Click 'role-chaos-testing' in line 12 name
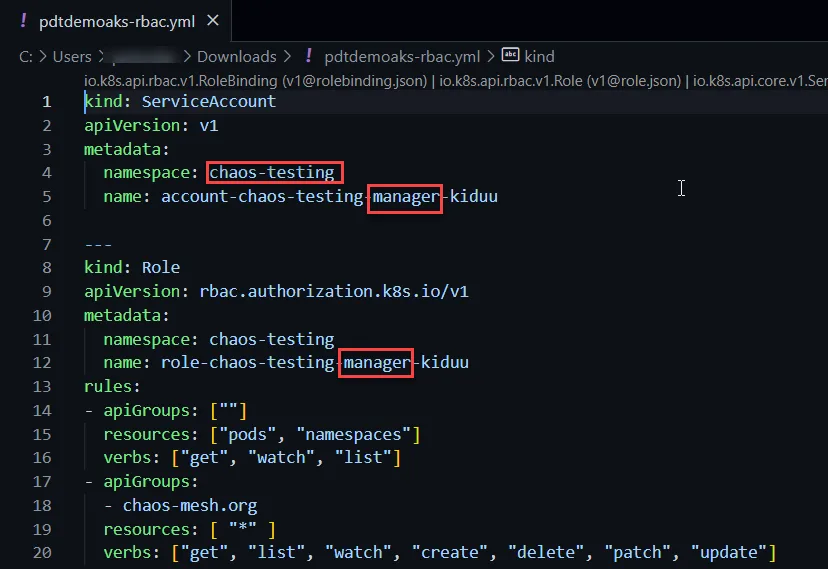This screenshot has height=569, width=828. (x=248, y=363)
